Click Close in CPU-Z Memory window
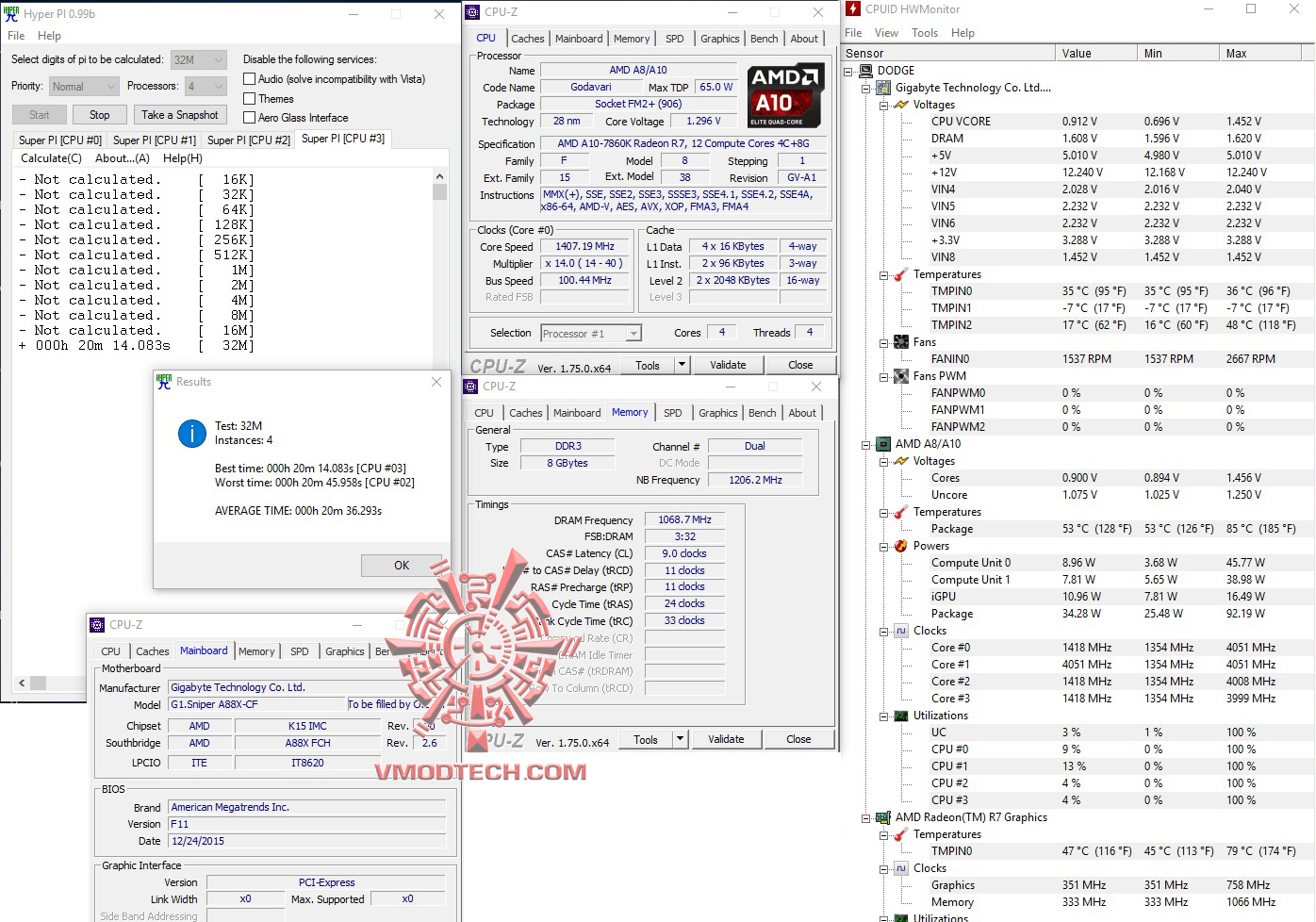The image size is (1316, 922). [798, 739]
